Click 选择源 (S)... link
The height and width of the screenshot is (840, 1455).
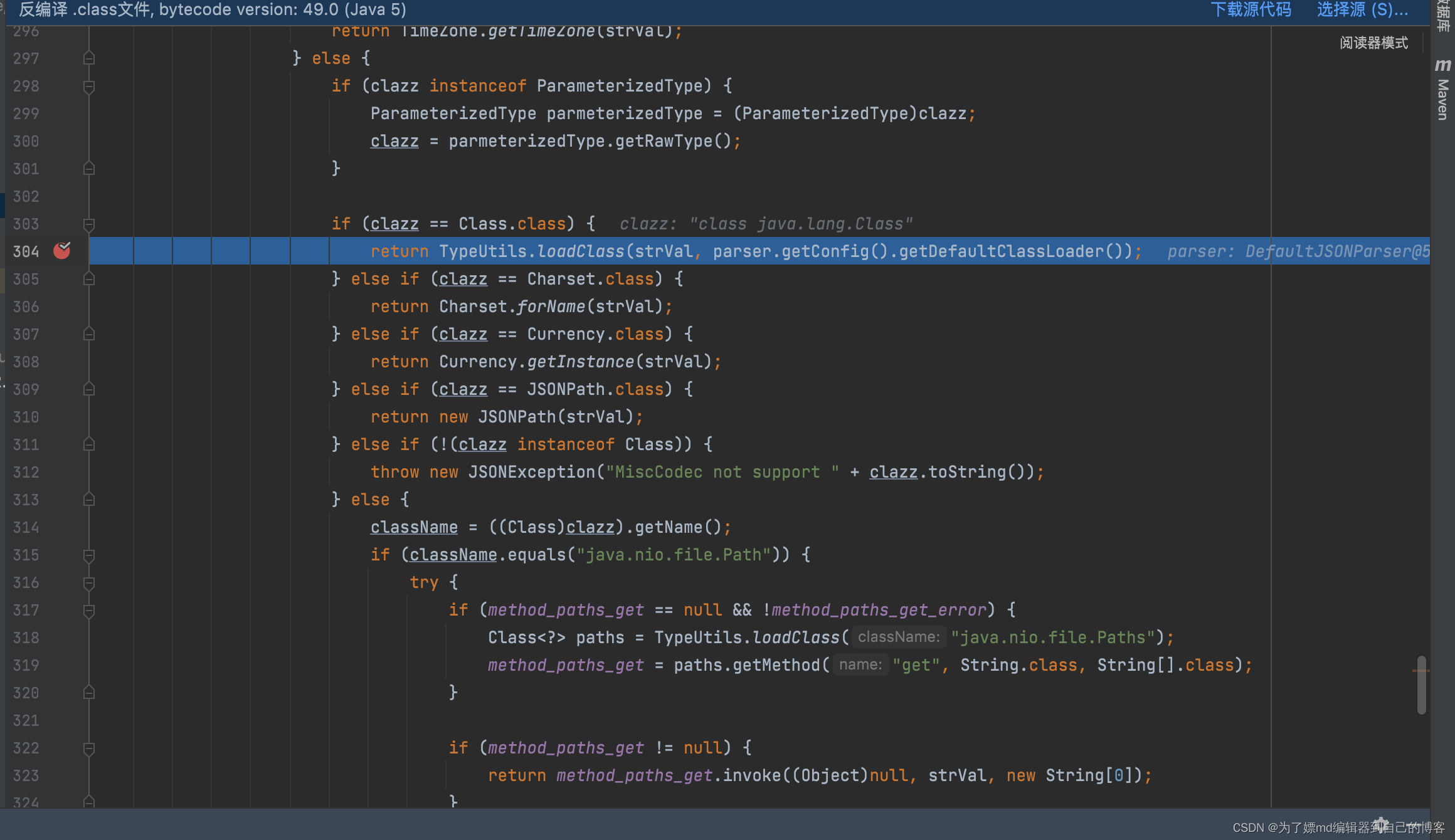[1362, 10]
